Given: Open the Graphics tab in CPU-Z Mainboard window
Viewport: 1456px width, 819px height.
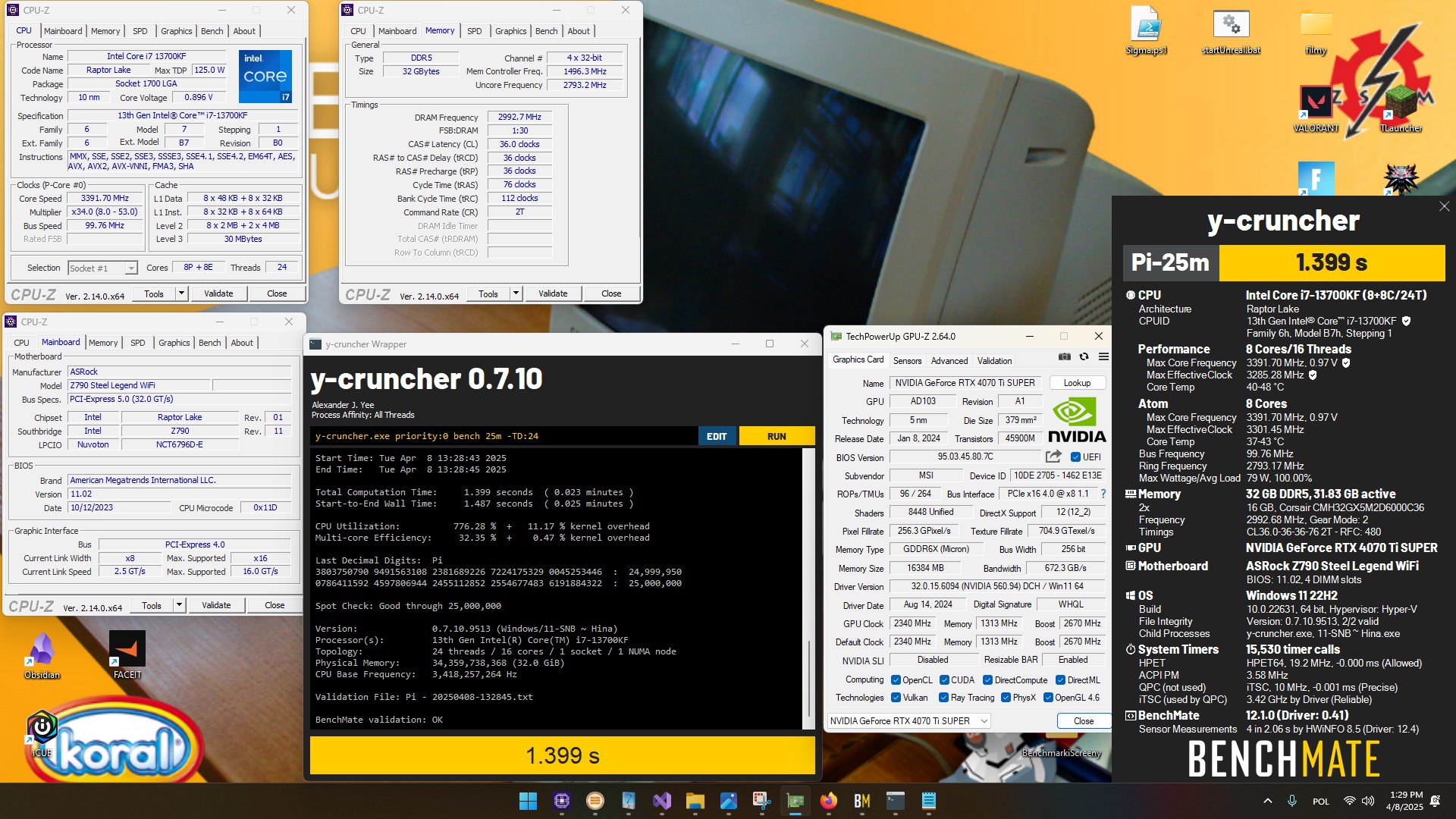Looking at the screenshot, I should point(174,343).
